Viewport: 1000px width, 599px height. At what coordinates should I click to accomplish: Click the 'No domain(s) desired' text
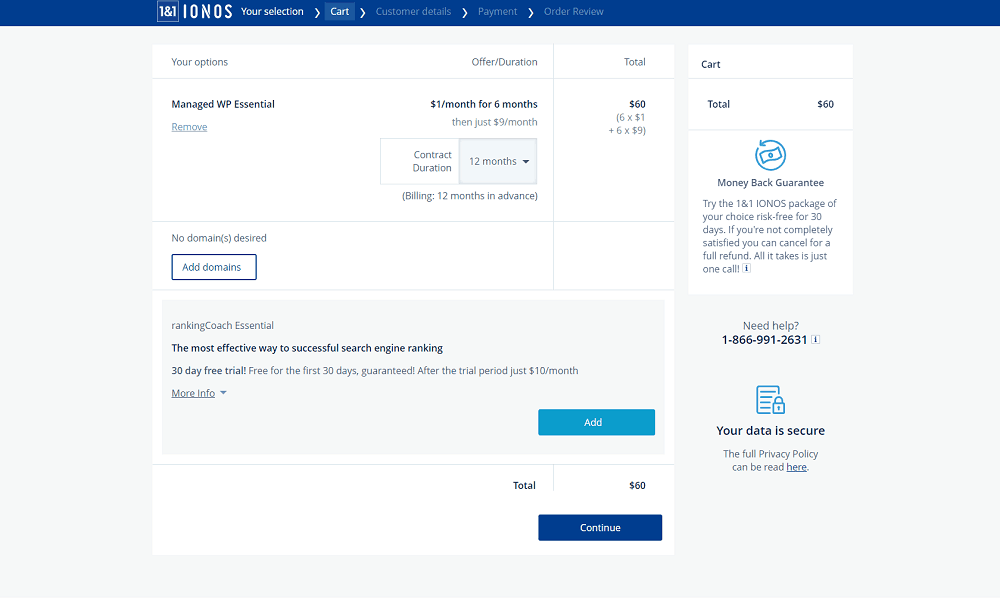click(219, 238)
